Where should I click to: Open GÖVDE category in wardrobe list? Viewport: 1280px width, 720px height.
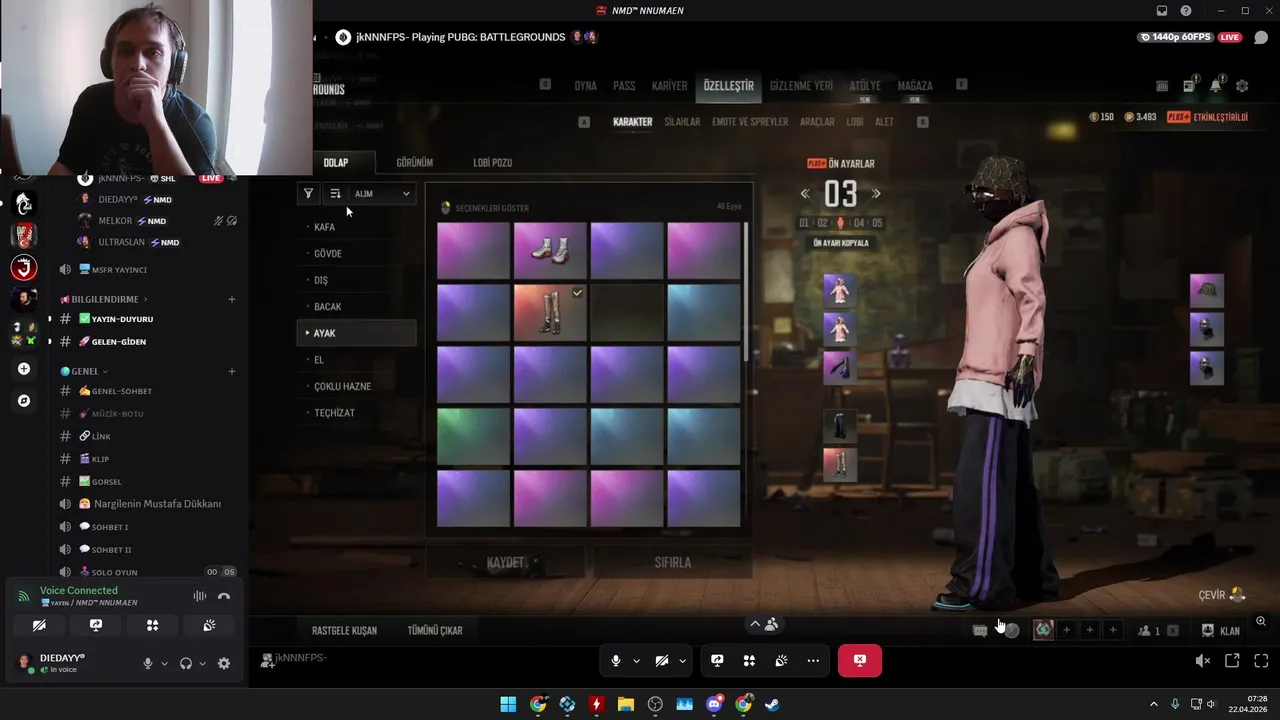click(357, 254)
